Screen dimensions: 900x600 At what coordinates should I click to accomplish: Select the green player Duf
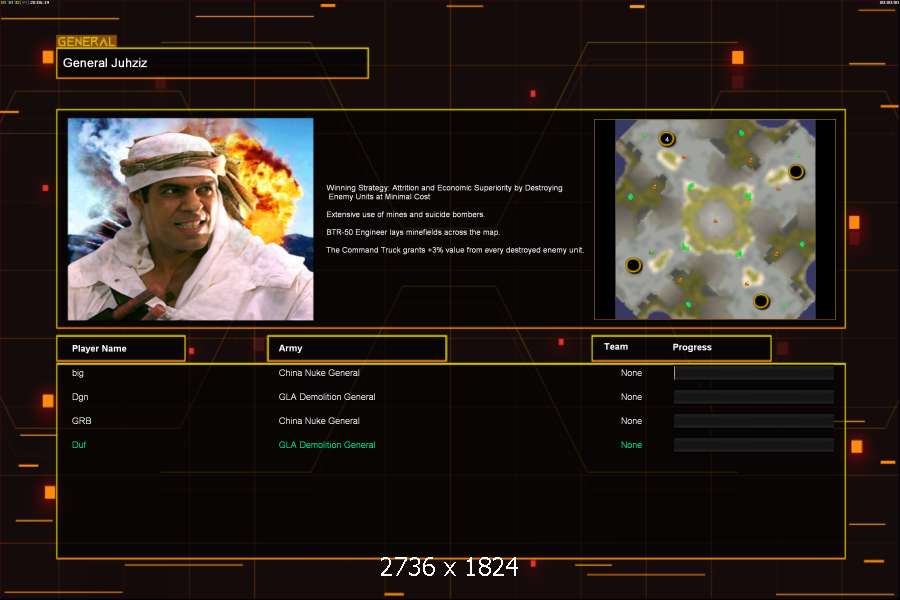click(79, 445)
